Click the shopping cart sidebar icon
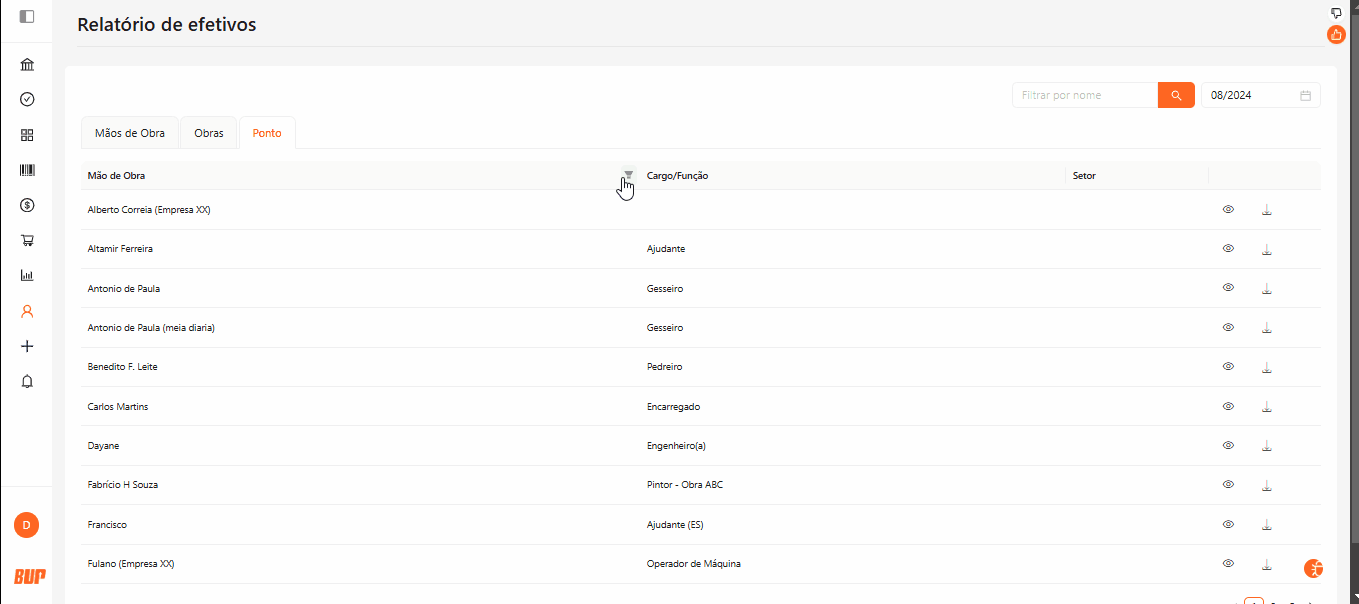Screen dimensions: 1359x604 (x=27, y=240)
